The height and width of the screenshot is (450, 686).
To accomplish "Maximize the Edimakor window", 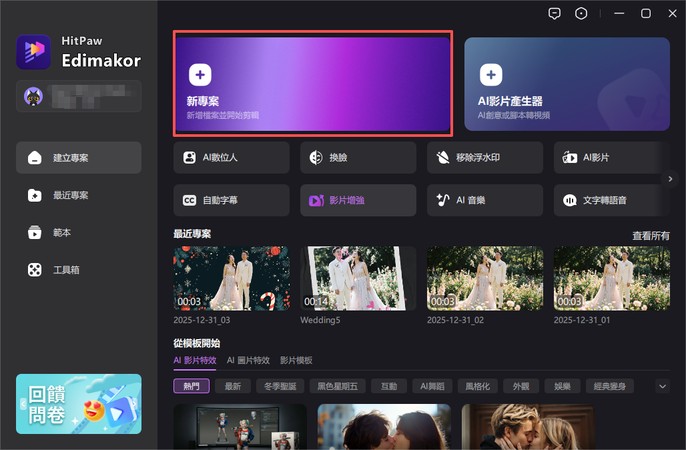I will pos(646,14).
